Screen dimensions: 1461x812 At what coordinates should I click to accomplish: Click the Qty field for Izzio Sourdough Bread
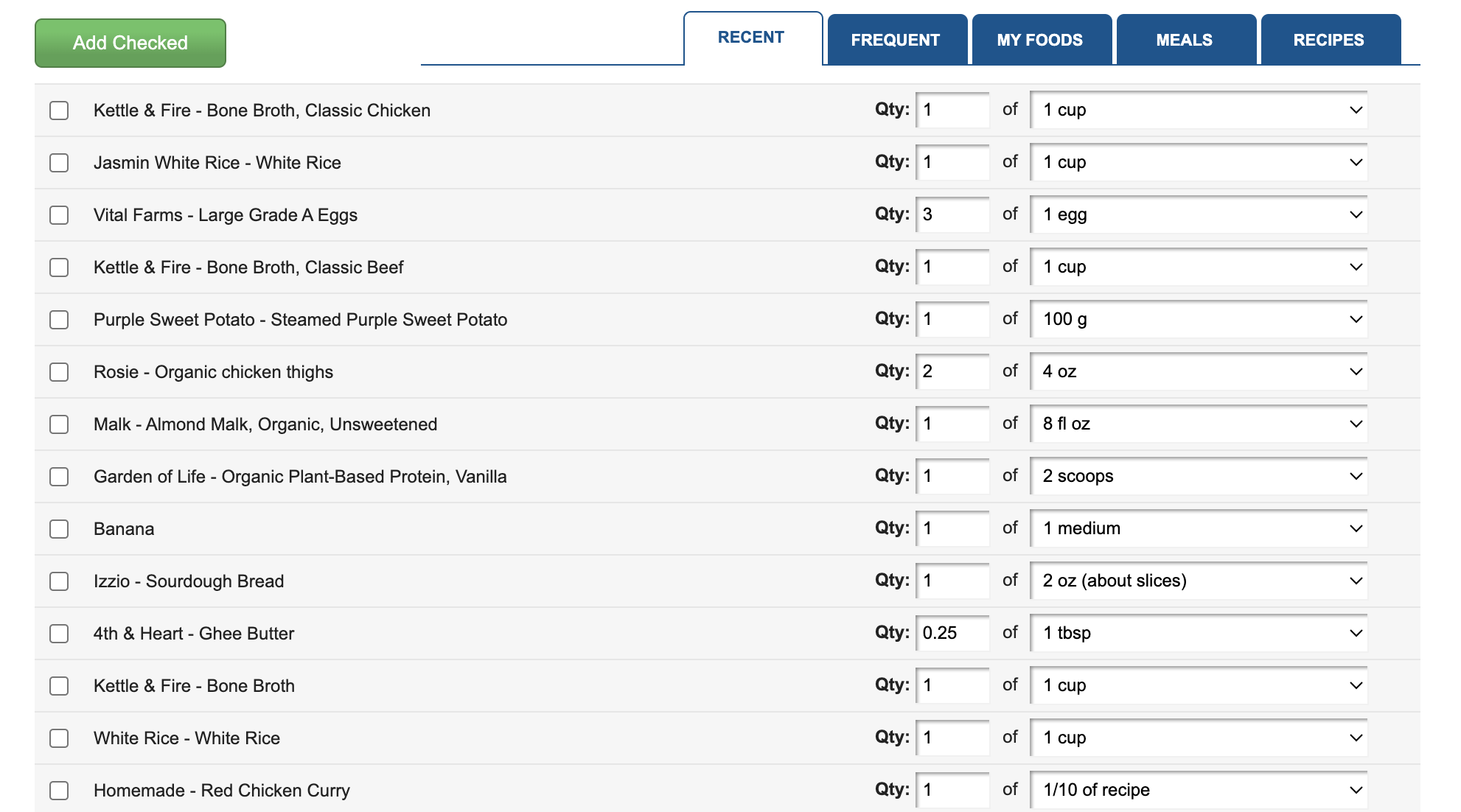tap(952, 581)
